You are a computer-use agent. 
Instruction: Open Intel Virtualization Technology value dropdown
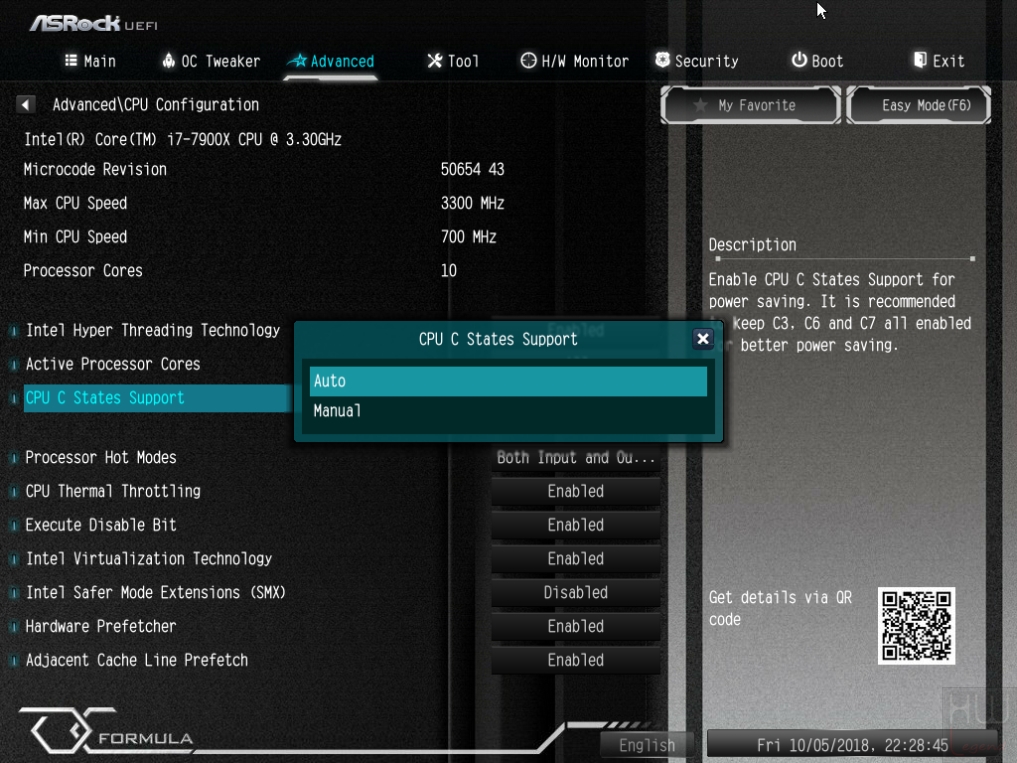tap(575, 559)
